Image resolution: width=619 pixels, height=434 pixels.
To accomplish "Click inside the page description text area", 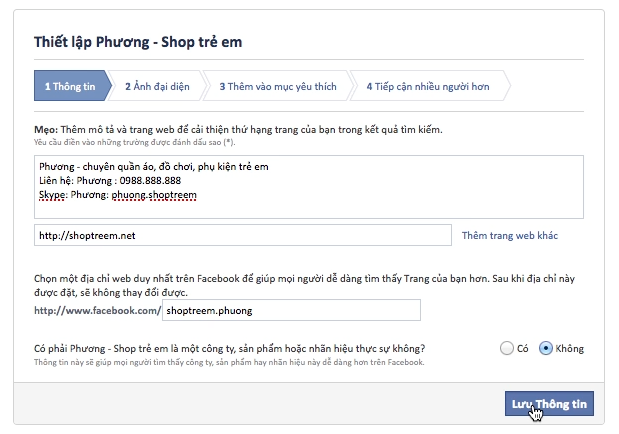I will click(x=309, y=187).
